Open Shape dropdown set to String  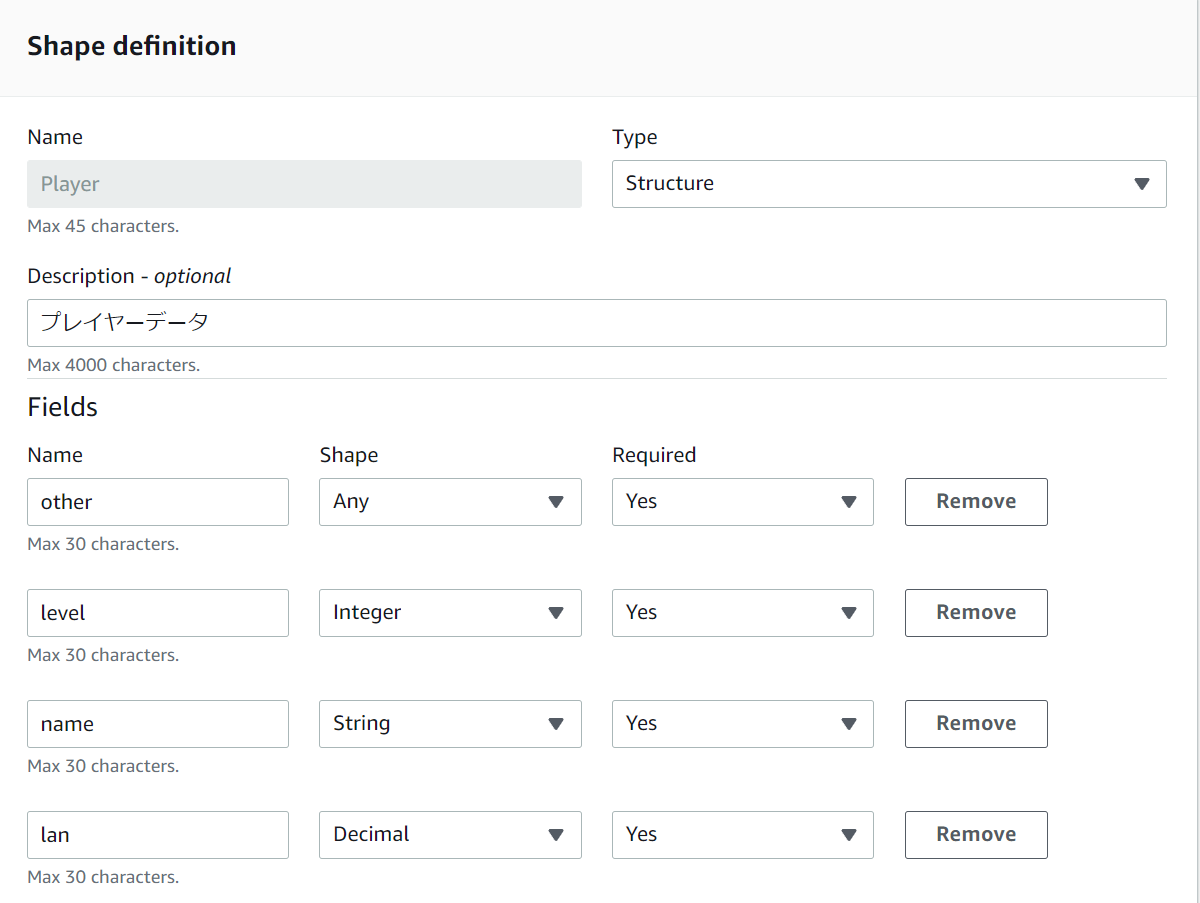tap(450, 724)
